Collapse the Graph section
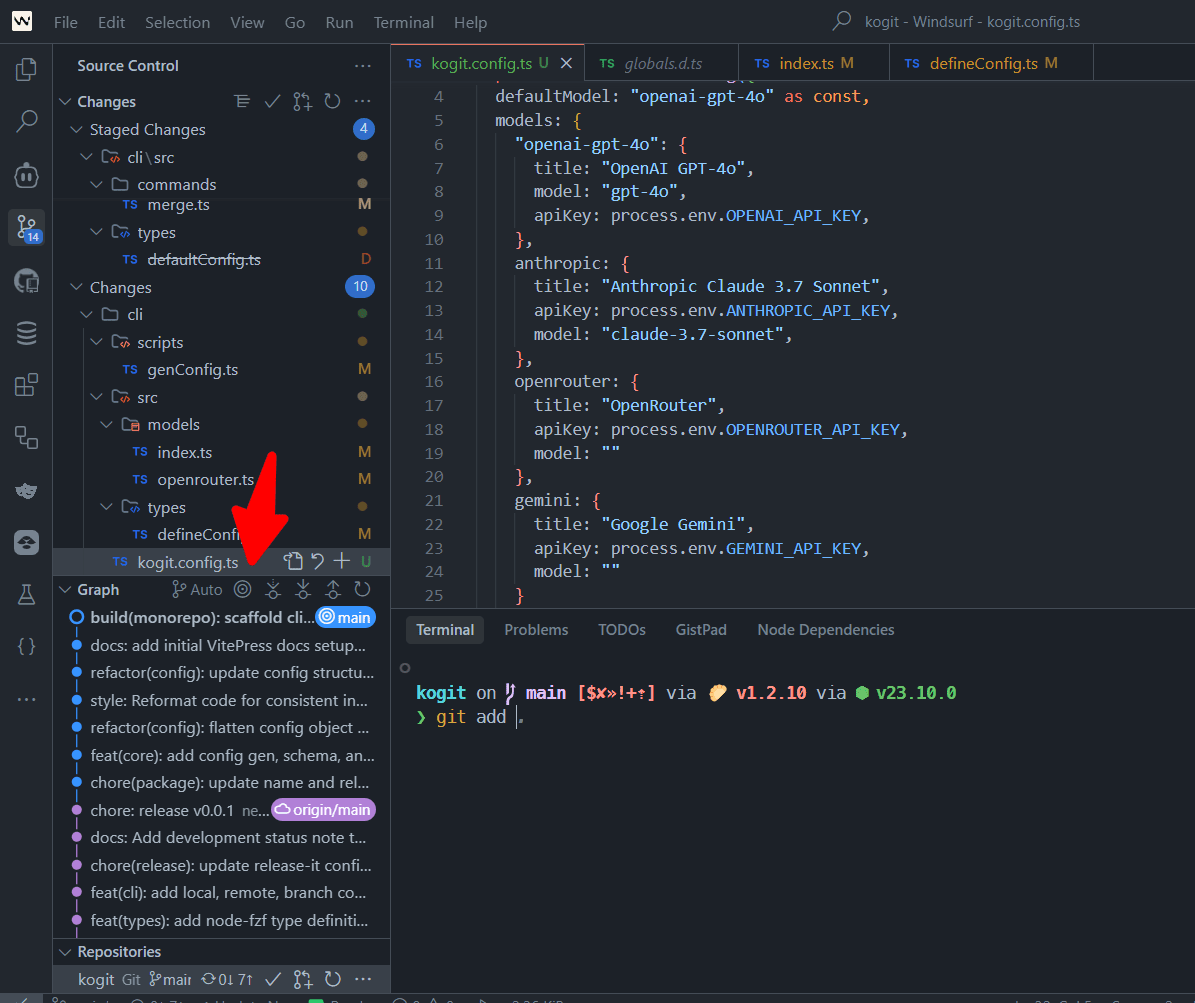 point(65,590)
